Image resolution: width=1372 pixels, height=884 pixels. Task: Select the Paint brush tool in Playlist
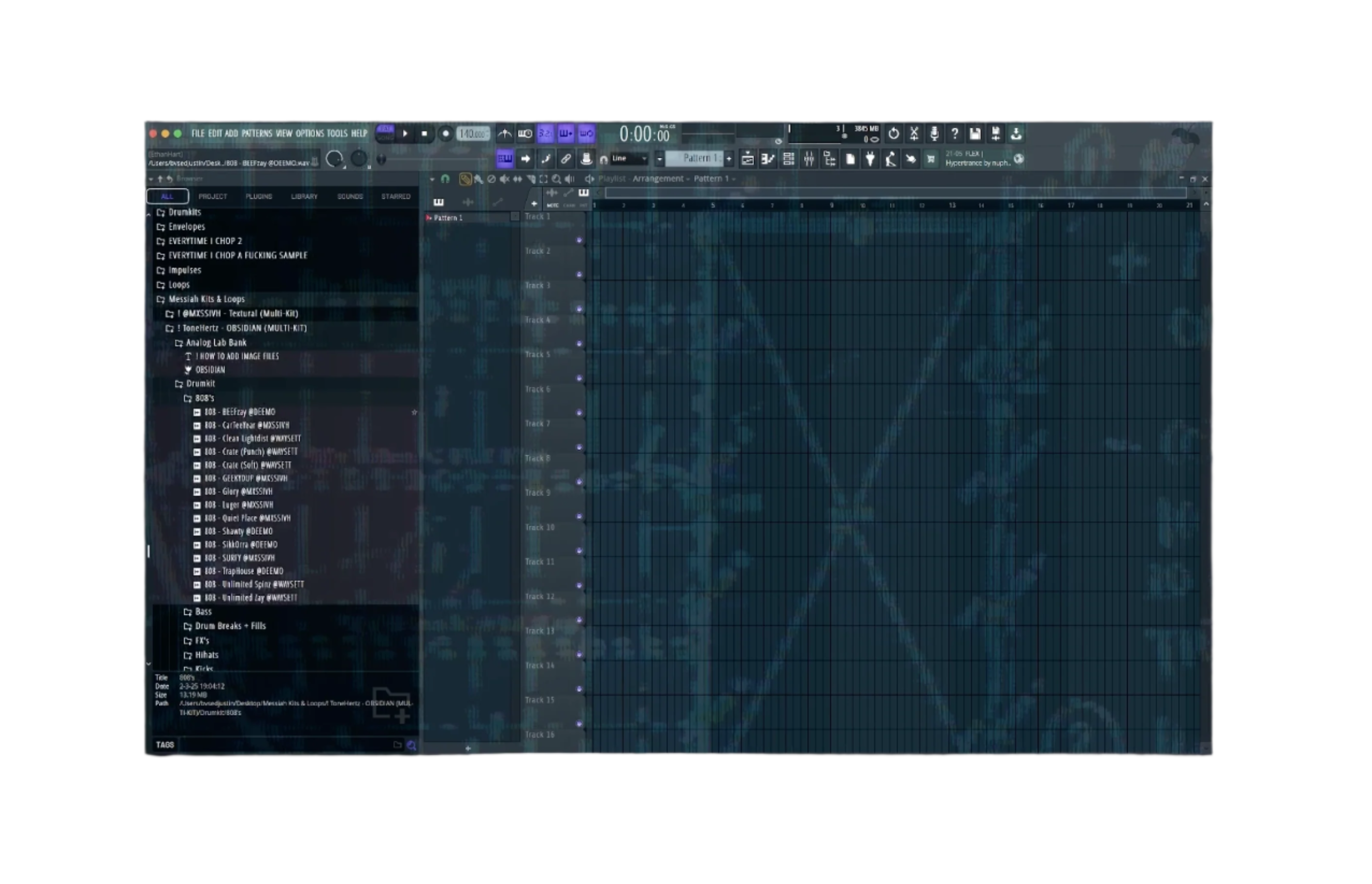(478, 179)
